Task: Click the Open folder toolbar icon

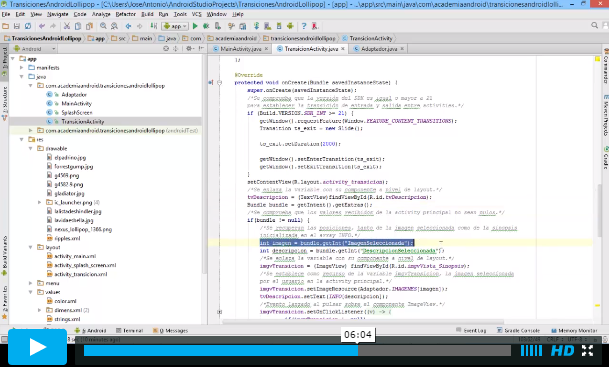Action: click(x=5, y=26)
